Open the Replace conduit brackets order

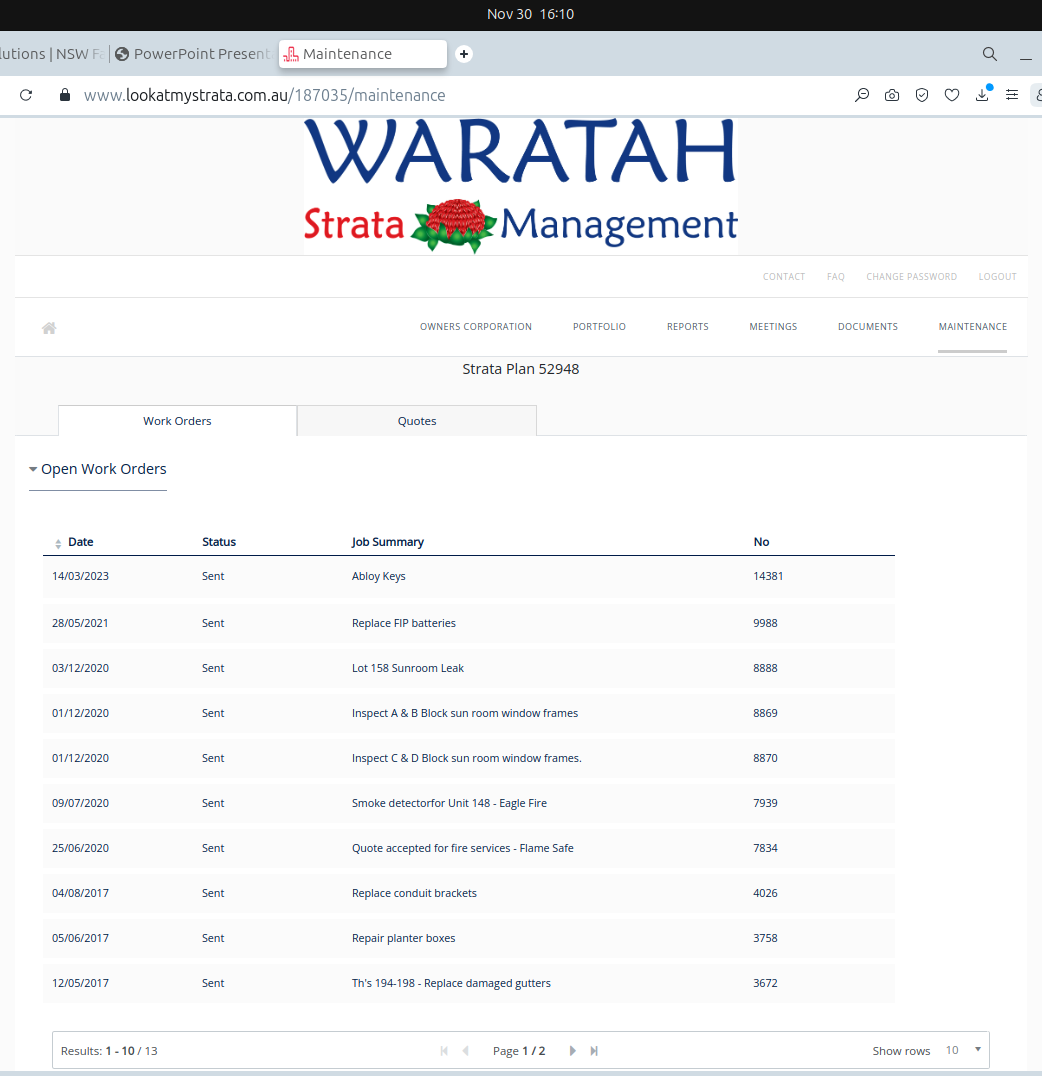click(x=414, y=893)
